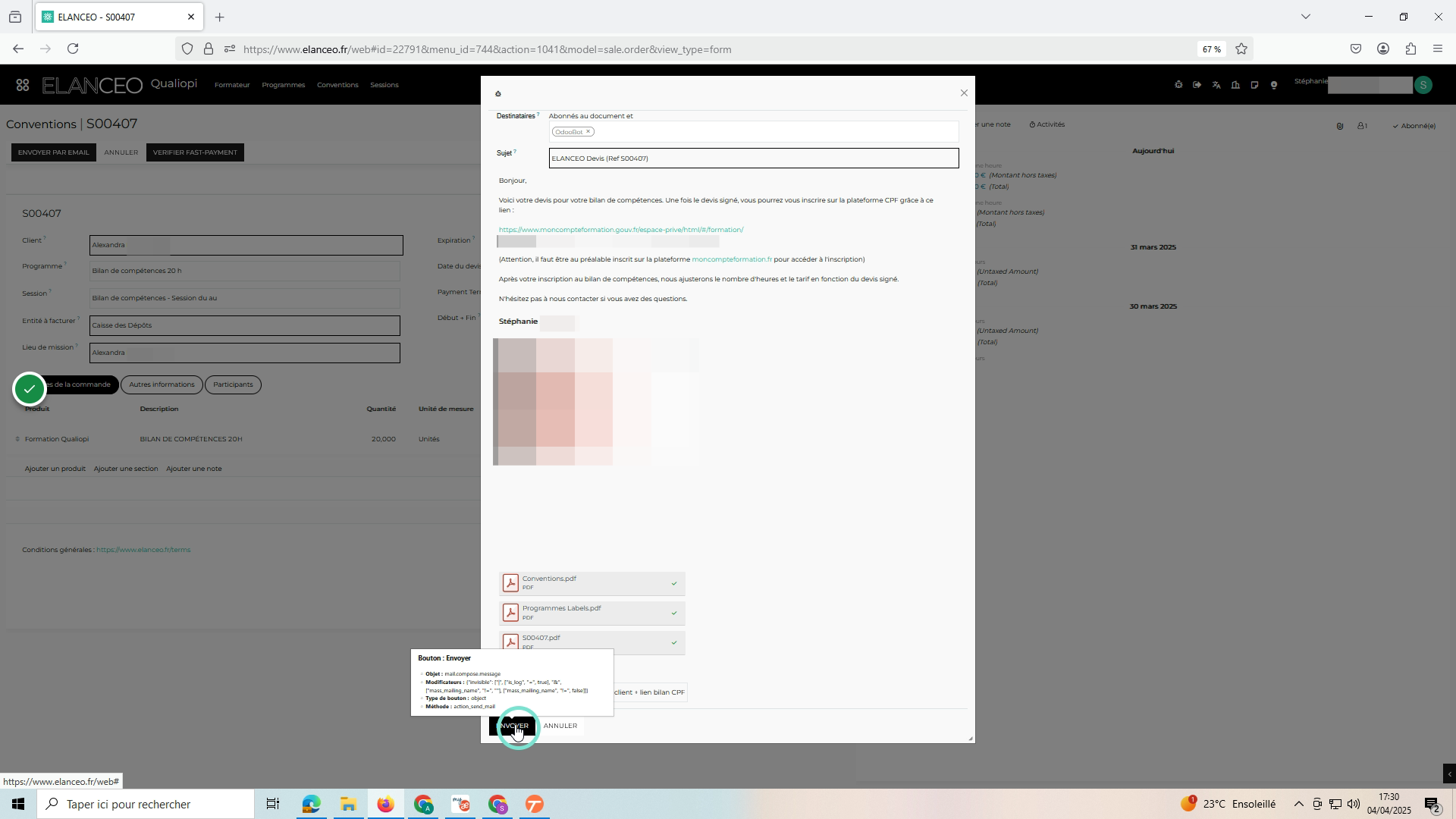Open Windows notification center
1456x819 pixels.
pos(1432,805)
